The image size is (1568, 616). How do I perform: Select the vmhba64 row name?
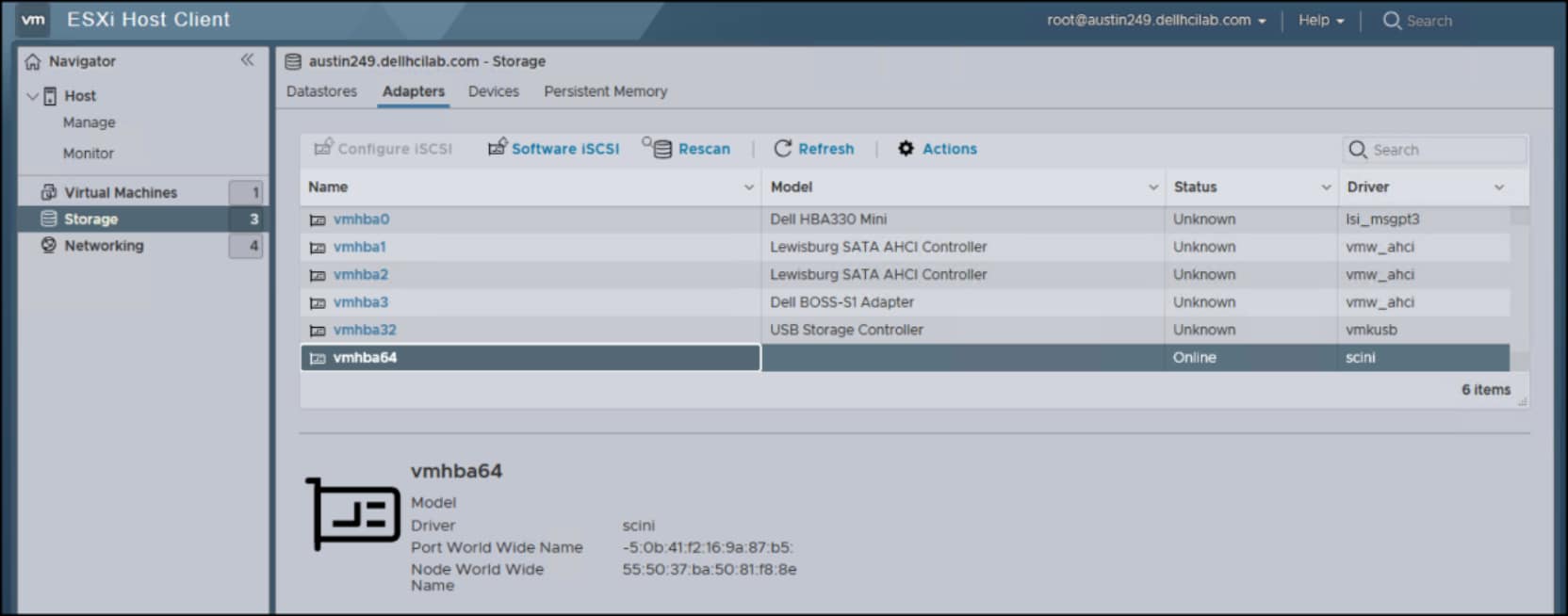[365, 358]
